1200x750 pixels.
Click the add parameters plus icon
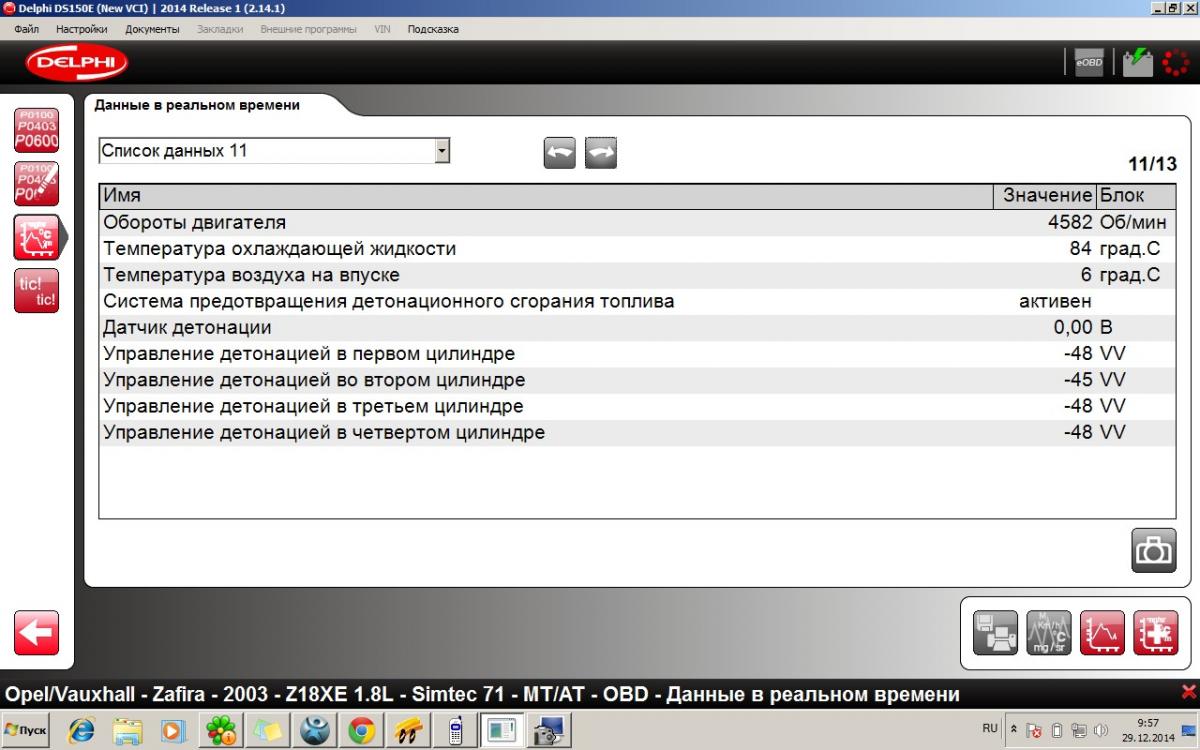[1155, 633]
